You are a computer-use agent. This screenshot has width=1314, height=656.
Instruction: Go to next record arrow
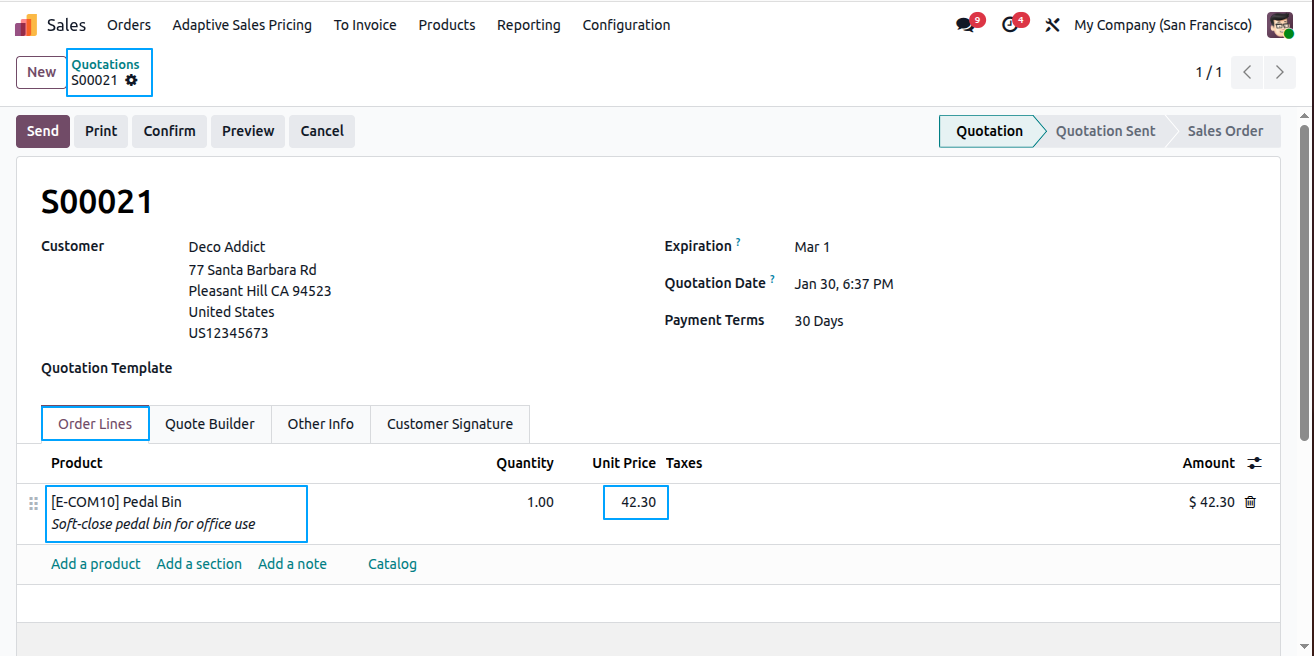click(x=1280, y=72)
